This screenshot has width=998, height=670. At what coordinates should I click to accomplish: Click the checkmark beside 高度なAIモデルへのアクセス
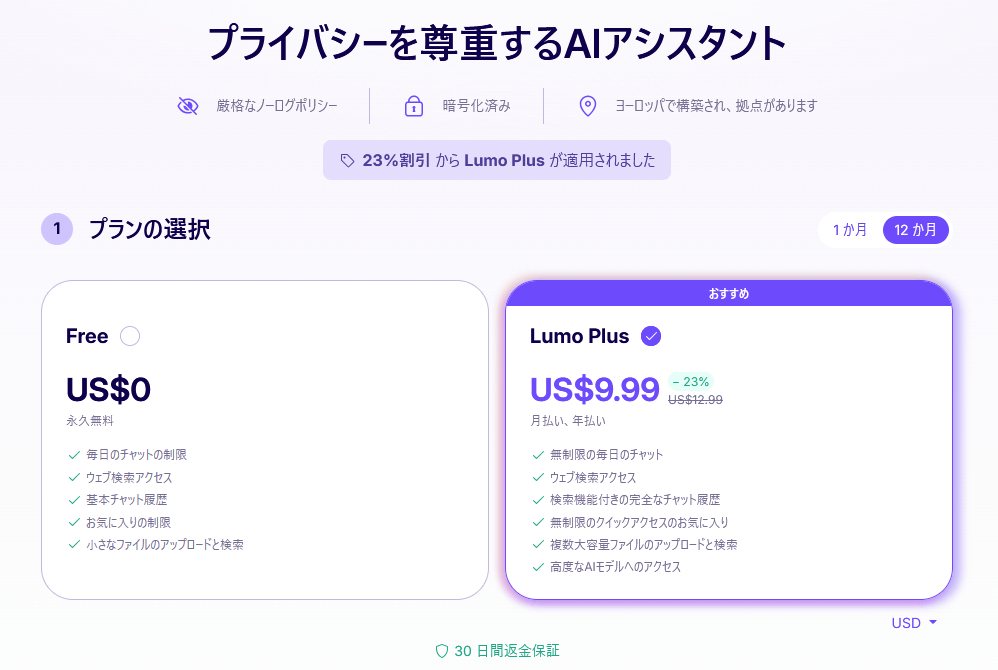pyautogui.click(x=539, y=567)
